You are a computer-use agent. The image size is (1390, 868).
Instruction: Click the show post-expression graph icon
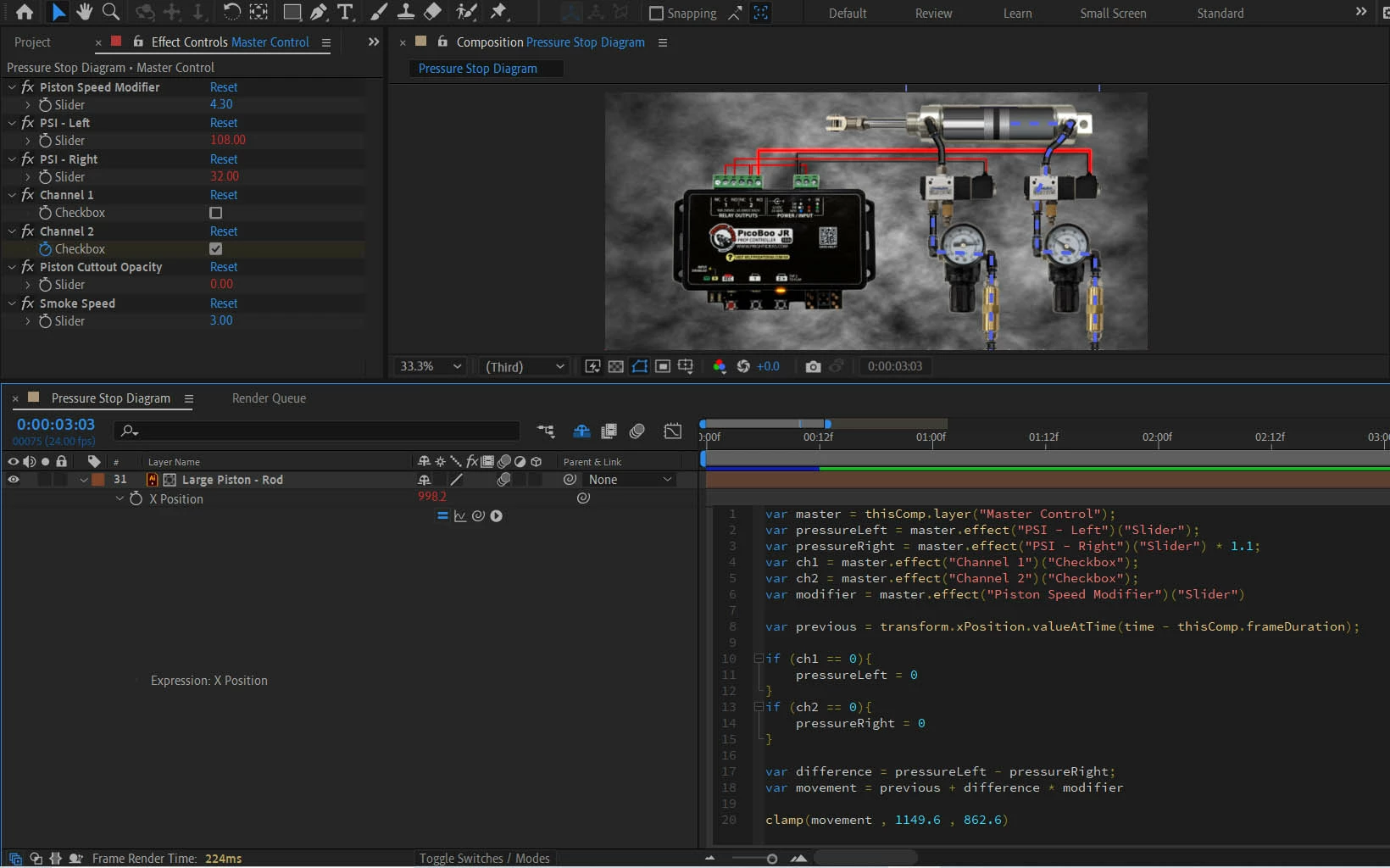click(460, 515)
